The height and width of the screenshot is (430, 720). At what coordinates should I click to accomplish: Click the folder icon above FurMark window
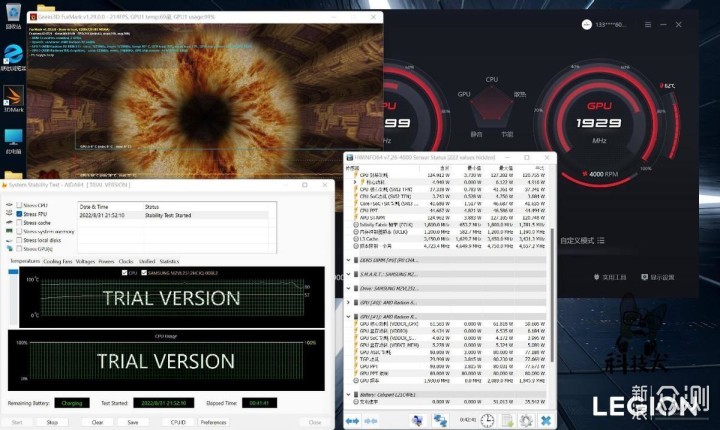point(46,7)
